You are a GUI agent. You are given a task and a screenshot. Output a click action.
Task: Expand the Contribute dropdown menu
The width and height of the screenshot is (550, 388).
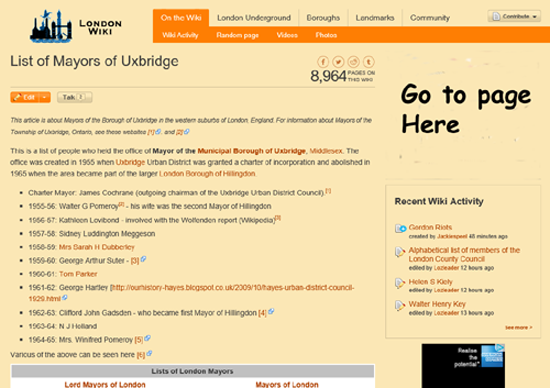coord(514,16)
